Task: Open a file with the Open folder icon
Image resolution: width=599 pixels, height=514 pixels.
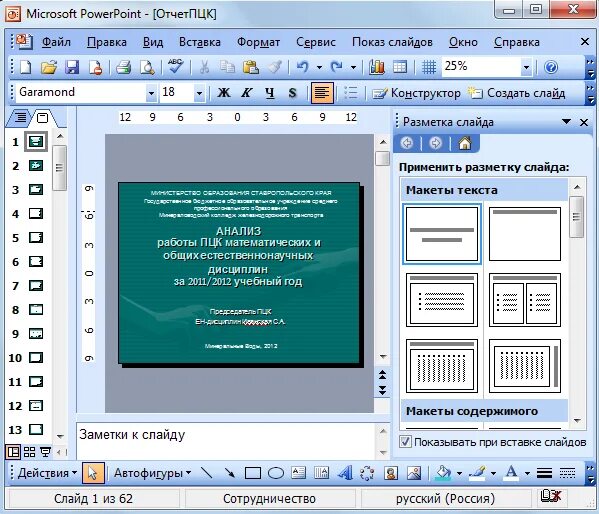Action: click(x=49, y=67)
